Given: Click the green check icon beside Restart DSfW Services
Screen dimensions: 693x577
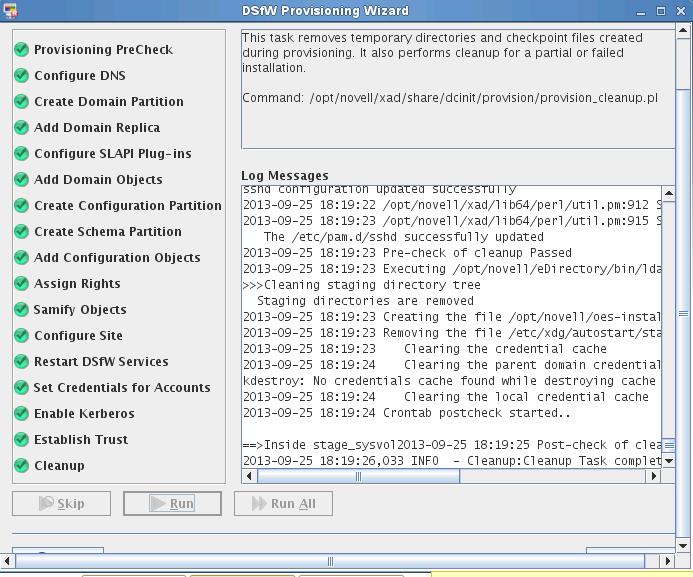Looking at the screenshot, I should 21,361.
